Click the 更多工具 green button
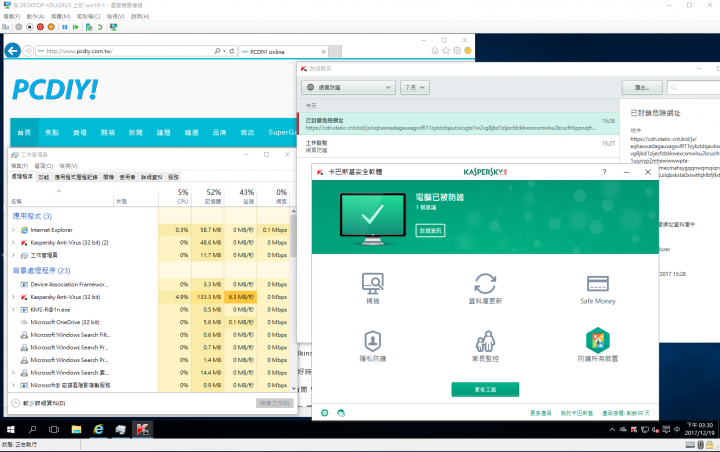The height and width of the screenshot is (452, 720). point(485,390)
